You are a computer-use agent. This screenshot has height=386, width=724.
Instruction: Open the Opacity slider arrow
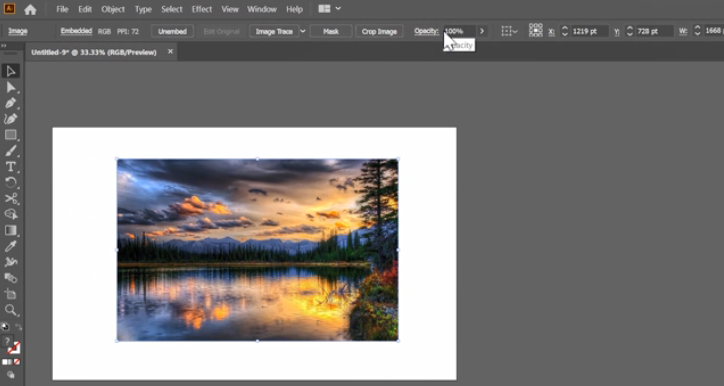click(x=482, y=31)
